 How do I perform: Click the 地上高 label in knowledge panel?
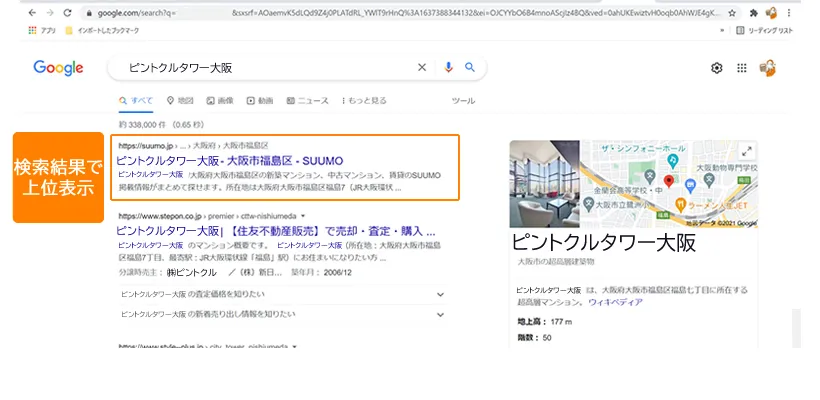pyautogui.click(x=532, y=322)
